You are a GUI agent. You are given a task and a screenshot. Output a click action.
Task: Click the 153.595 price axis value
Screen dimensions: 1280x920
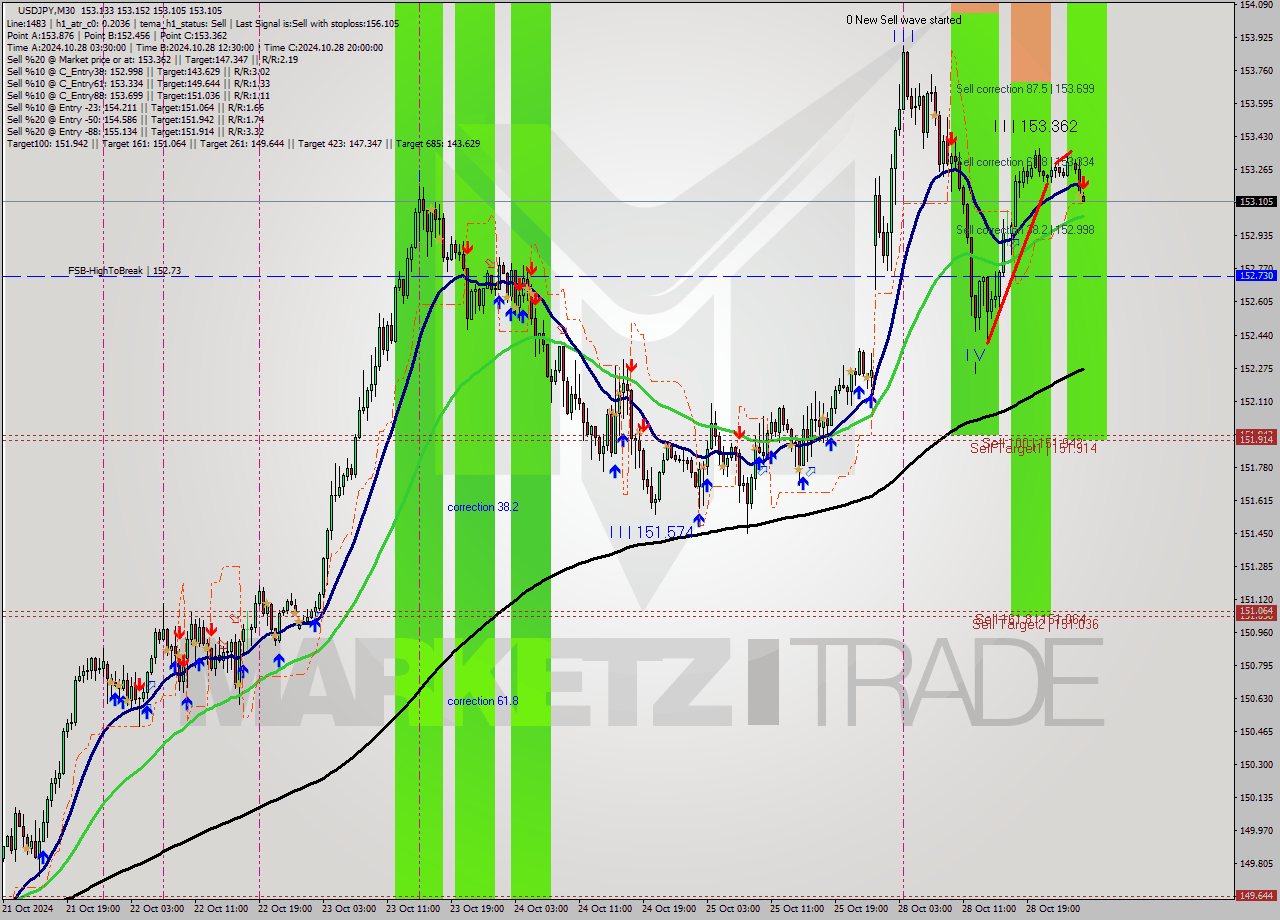(x=1256, y=104)
